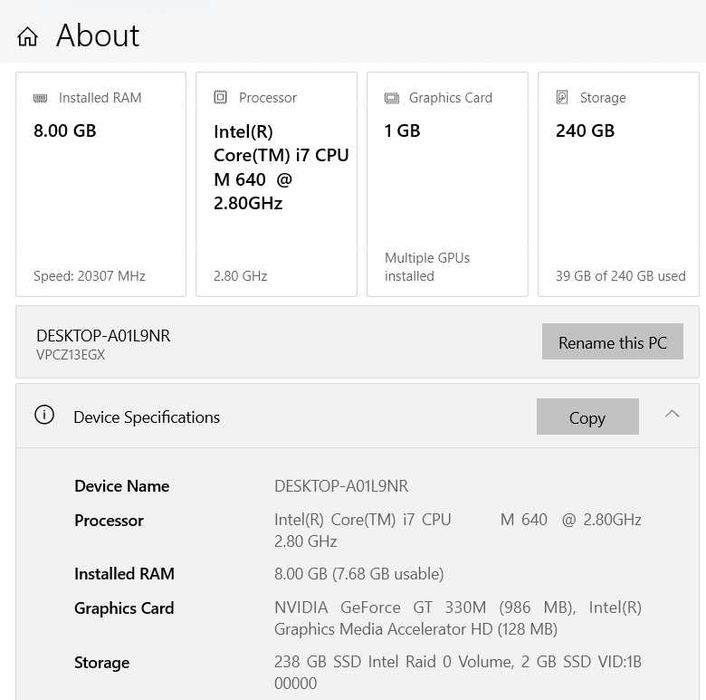Click the Processor card icon
The width and height of the screenshot is (706, 700).
(221, 98)
